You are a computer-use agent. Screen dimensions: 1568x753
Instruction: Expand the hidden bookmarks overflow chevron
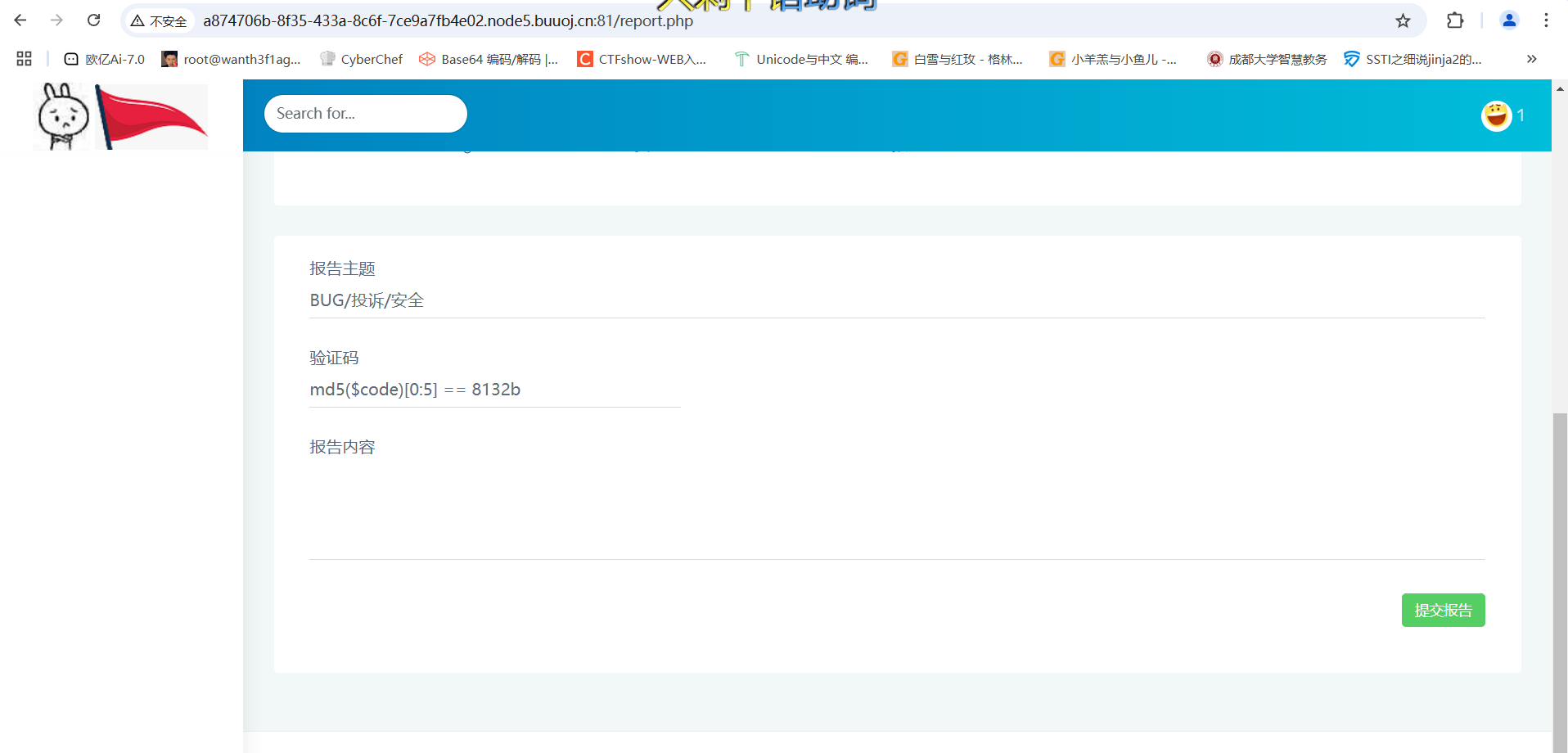pyautogui.click(x=1531, y=59)
